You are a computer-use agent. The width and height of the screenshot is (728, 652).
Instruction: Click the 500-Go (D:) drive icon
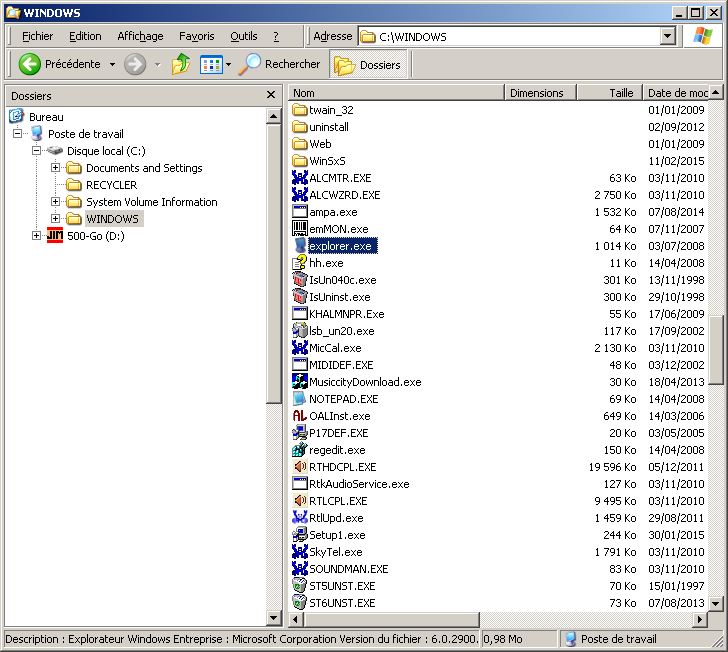point(55,235)
